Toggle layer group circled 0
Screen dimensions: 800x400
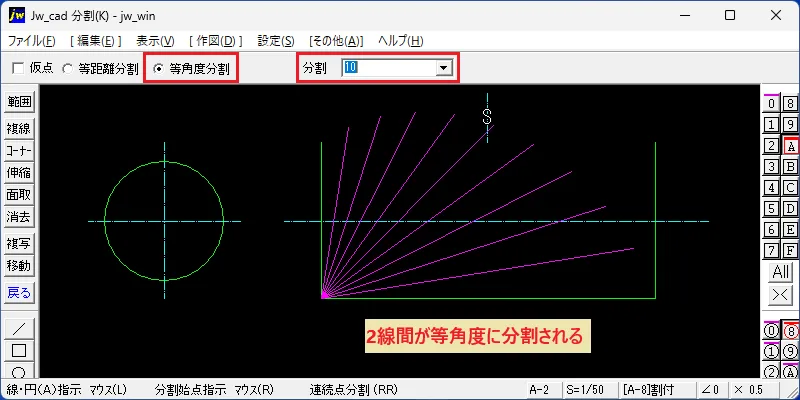click(771, 331)
